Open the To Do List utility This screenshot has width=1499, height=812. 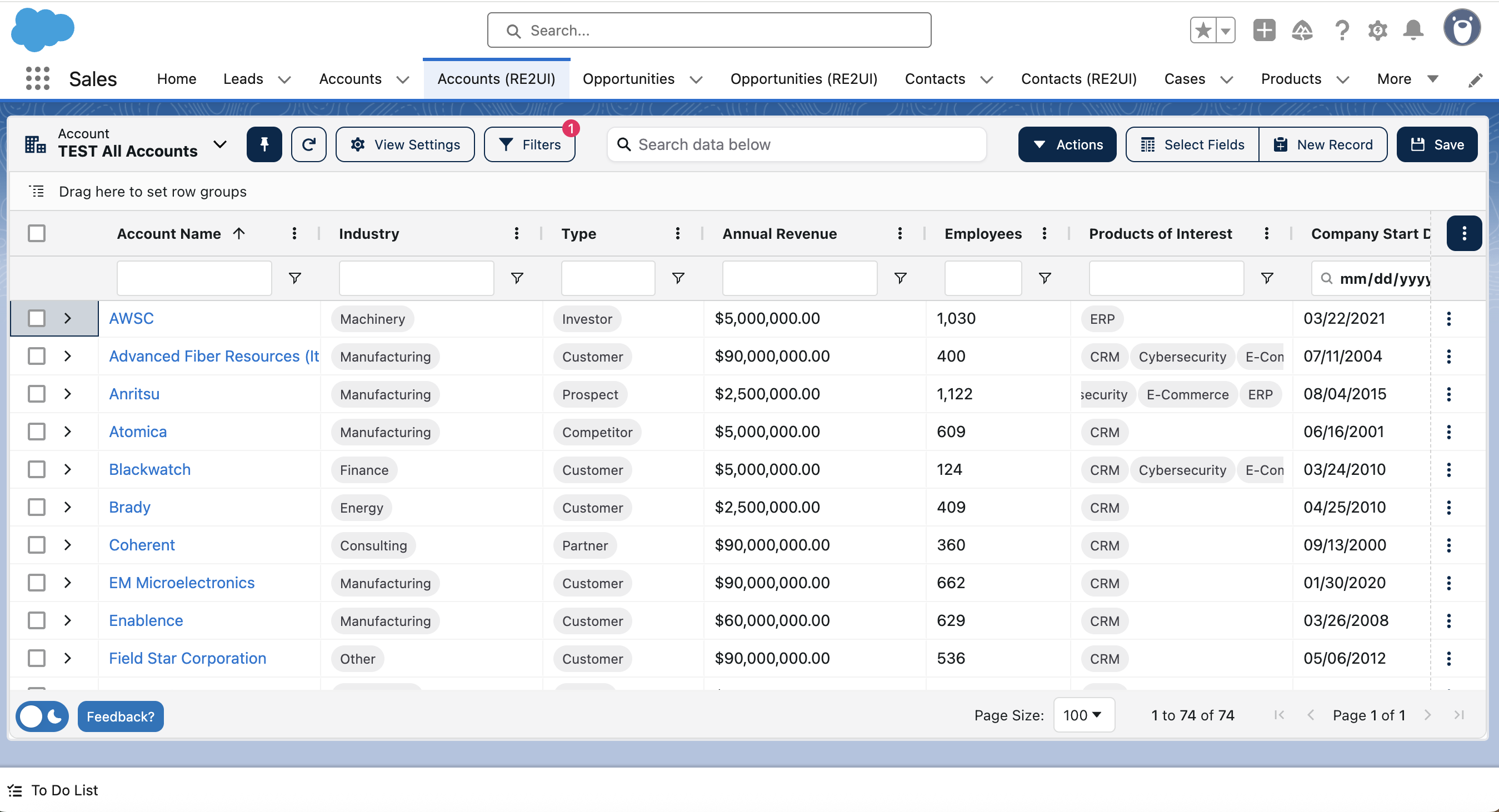(53, 790)
